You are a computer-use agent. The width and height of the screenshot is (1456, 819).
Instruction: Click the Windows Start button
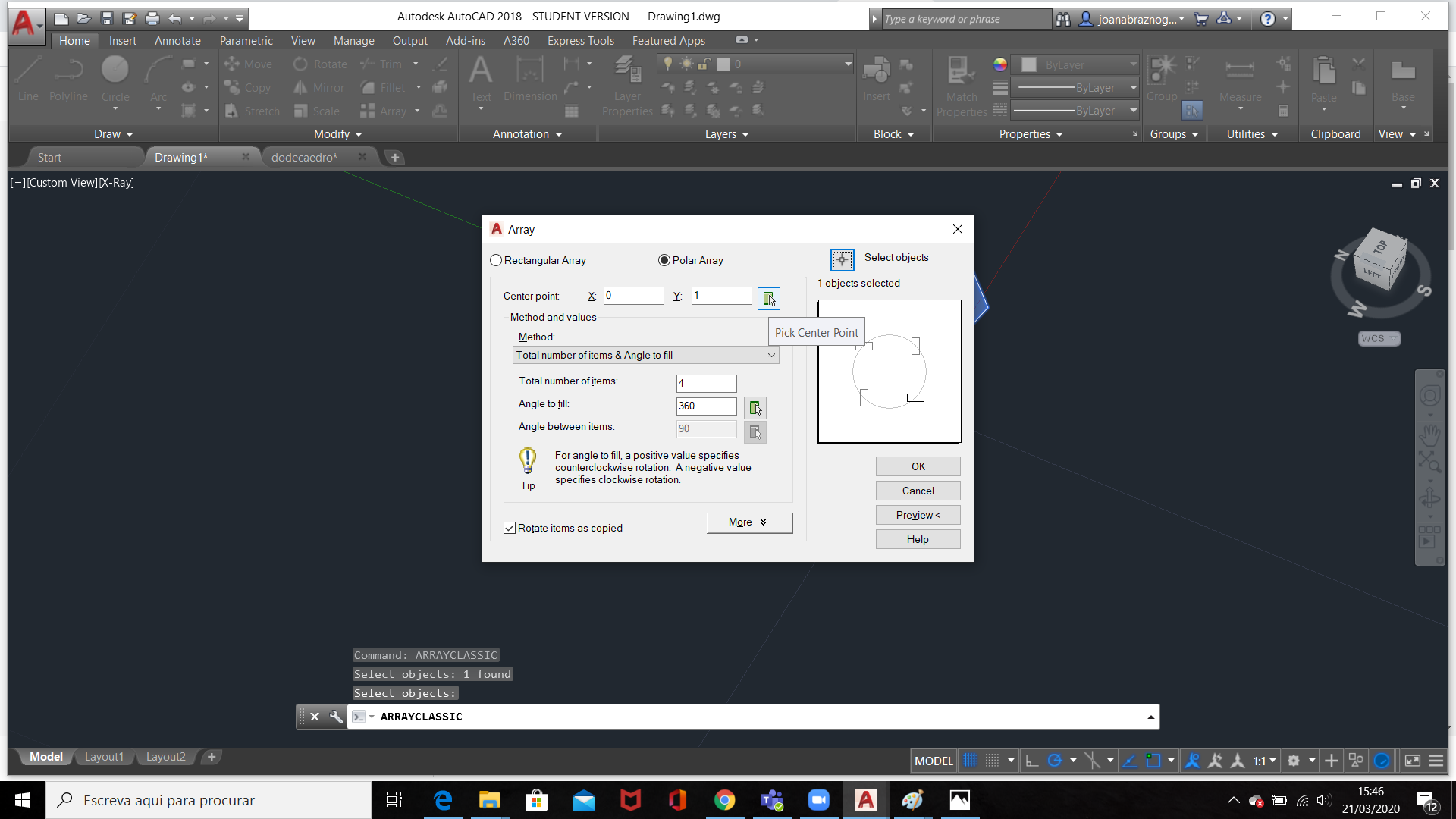23,800
